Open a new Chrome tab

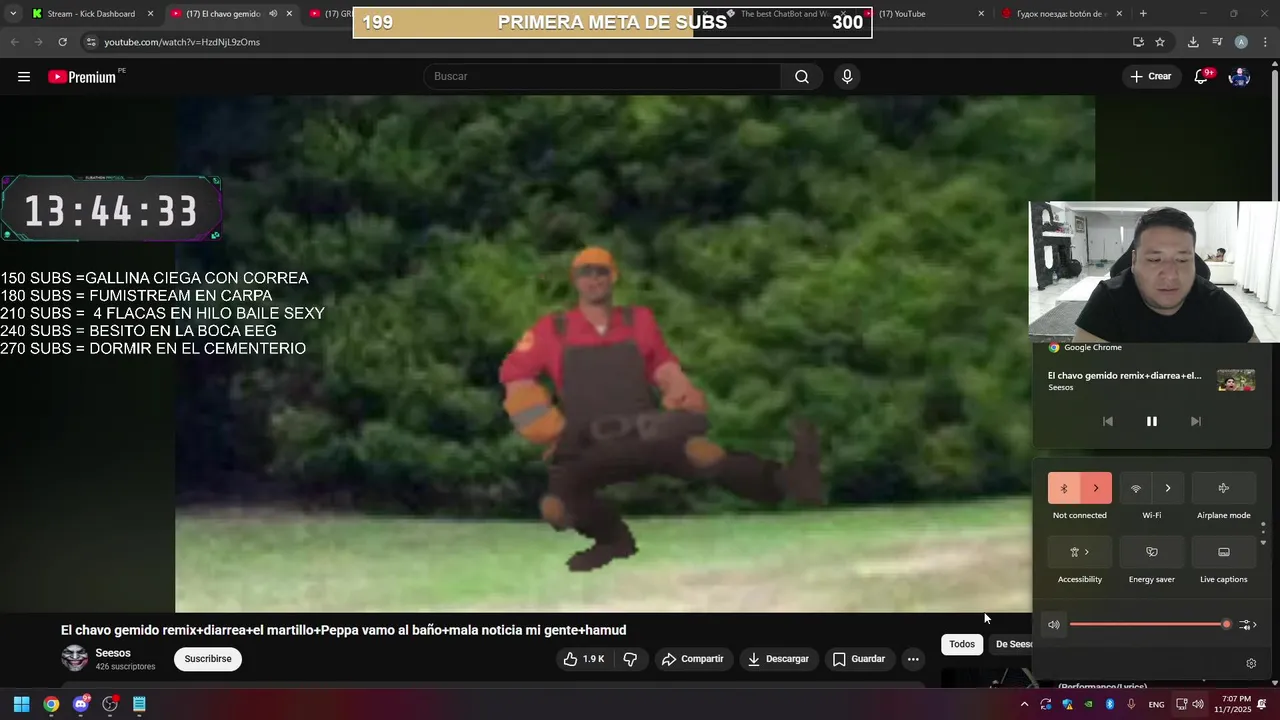(x=1143, y=14)
